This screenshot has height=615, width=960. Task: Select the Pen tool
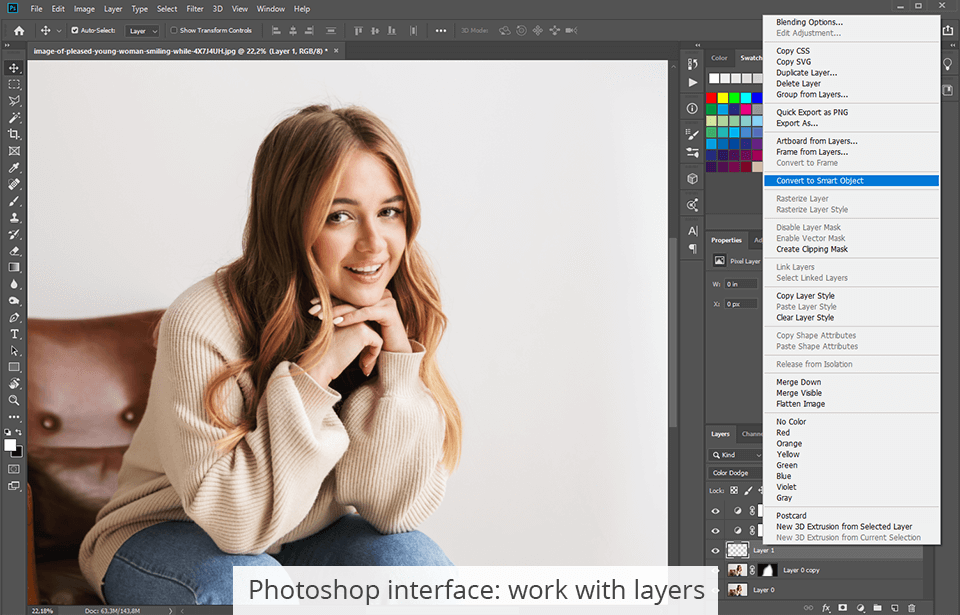point(14,317)
